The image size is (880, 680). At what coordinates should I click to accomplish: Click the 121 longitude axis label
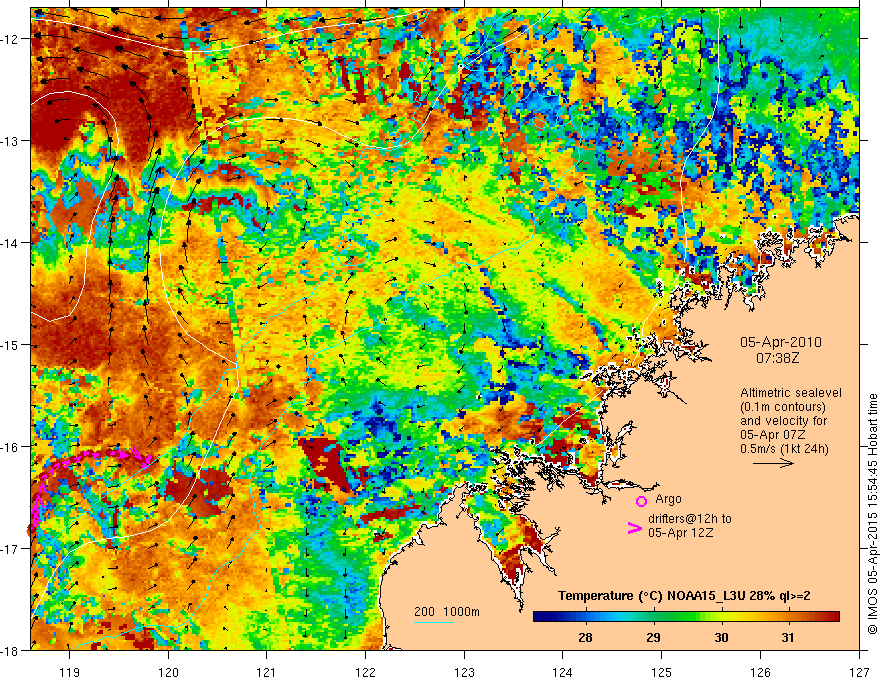point(266,671)
